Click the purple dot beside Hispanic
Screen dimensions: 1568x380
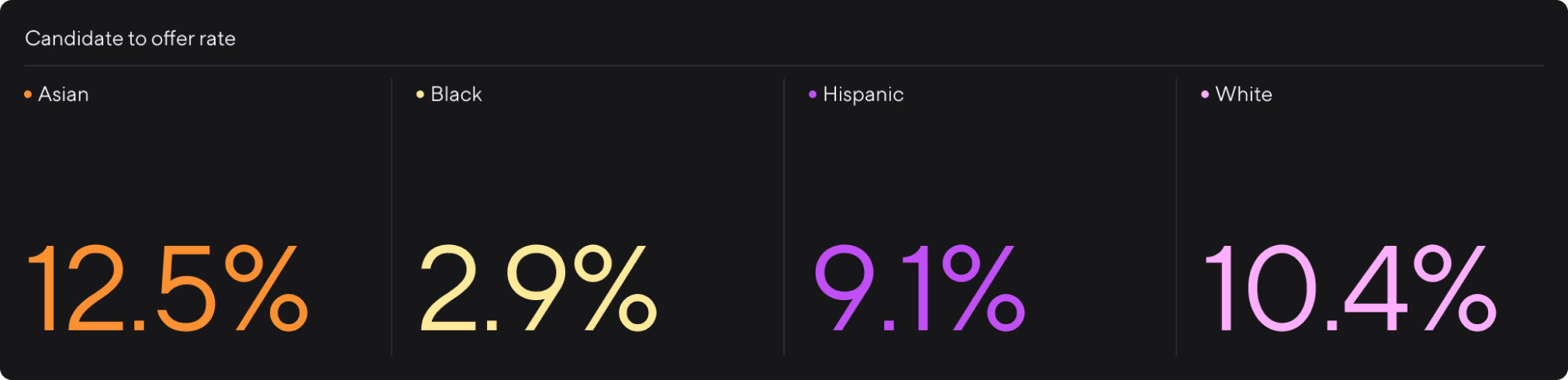813,95
